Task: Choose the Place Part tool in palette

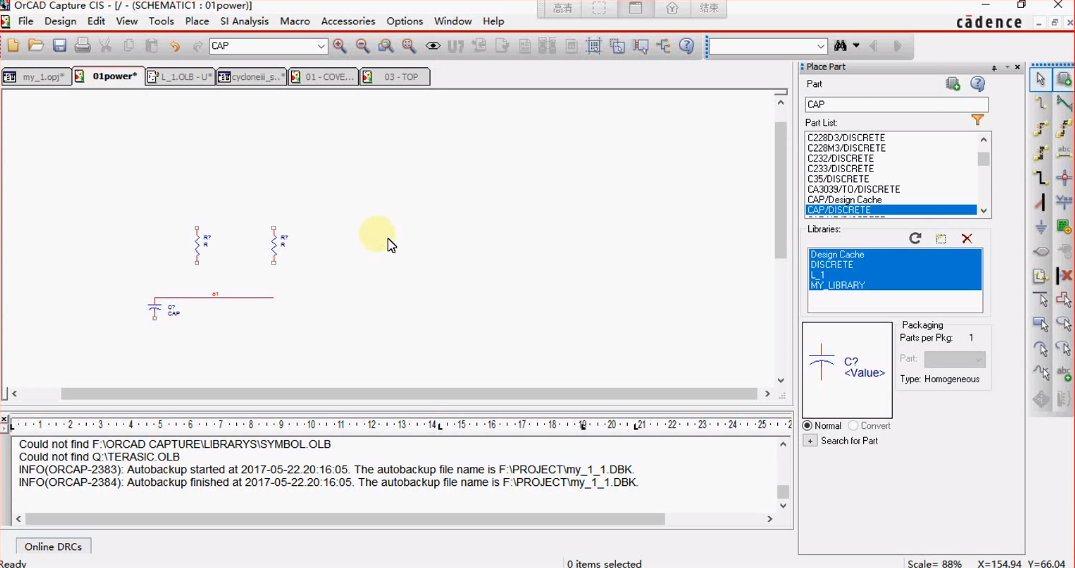Action: pyautogui.click(x=1064, y=80)
